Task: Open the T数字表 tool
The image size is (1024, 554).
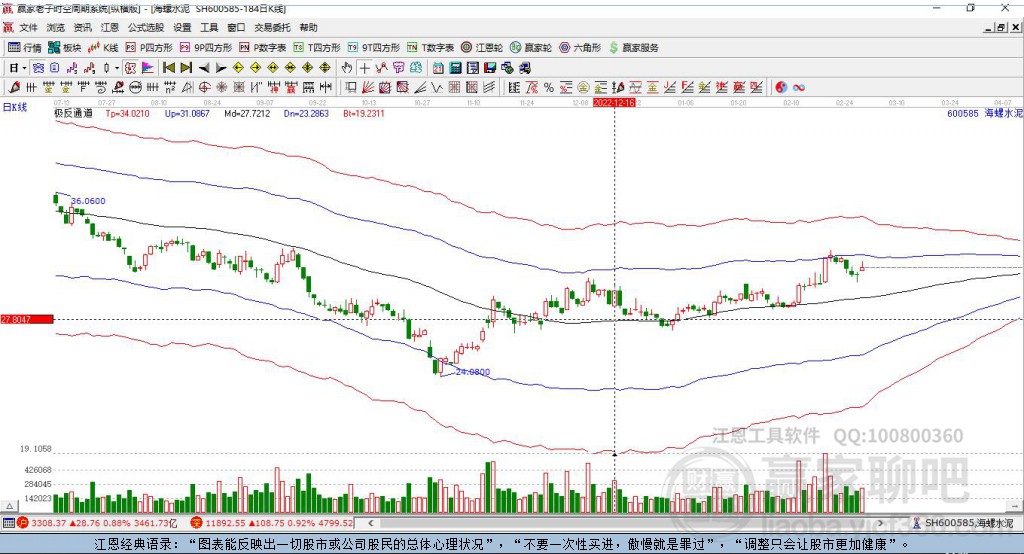Action: (430, 48)
